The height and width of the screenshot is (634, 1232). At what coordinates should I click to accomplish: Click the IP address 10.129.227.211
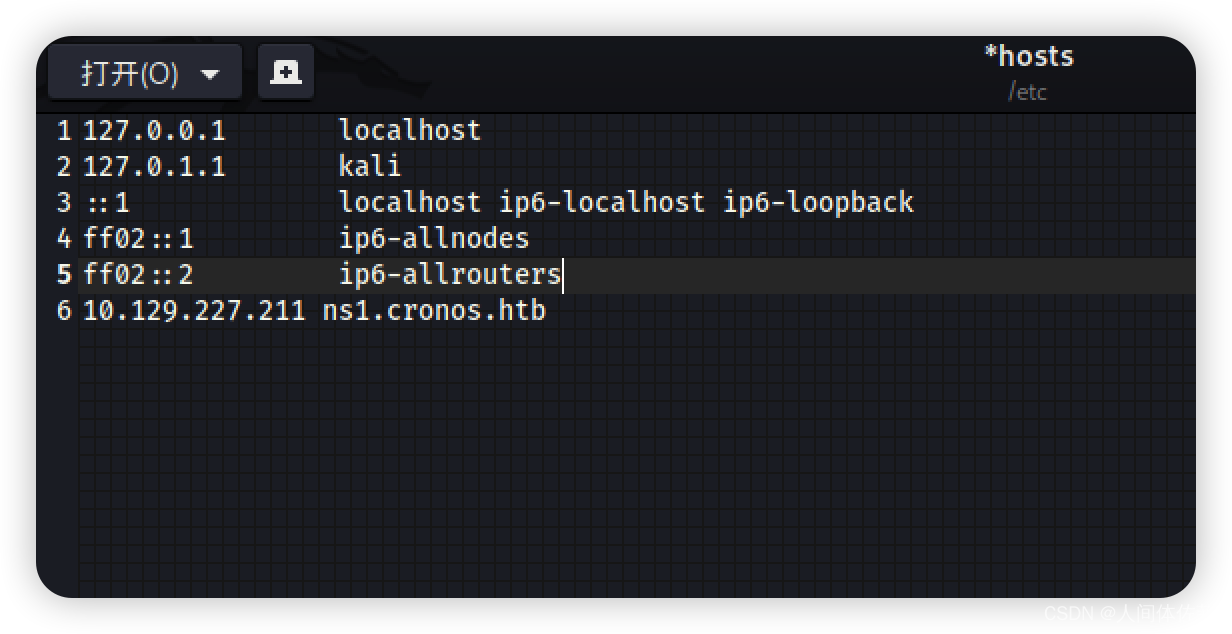(194, 311)
